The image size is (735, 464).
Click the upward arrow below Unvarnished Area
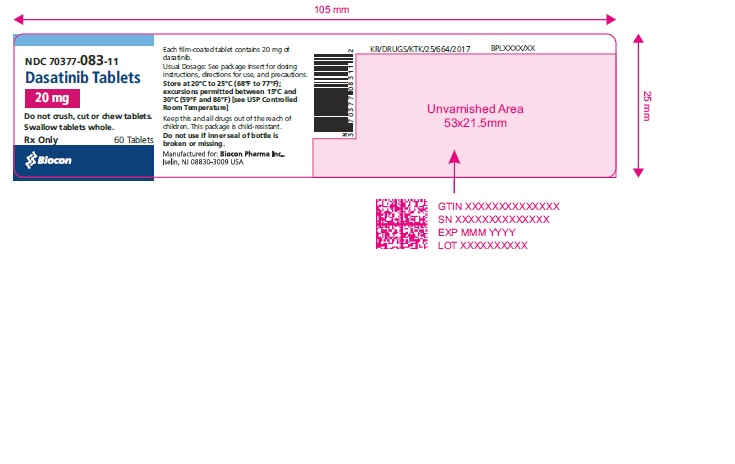click(x=455, y=170)
